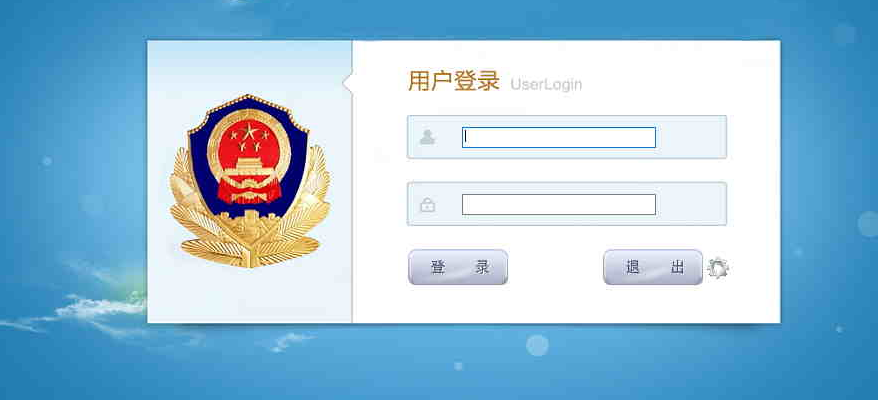The width and height of the screenshot is (878, 400).
Task: Click the 退出 exit button
Action: tap(653, 267)
